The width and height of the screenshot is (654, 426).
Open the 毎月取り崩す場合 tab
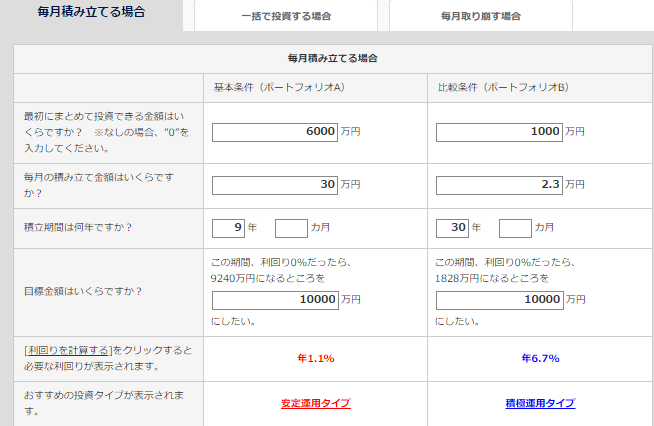coord(480,16)
